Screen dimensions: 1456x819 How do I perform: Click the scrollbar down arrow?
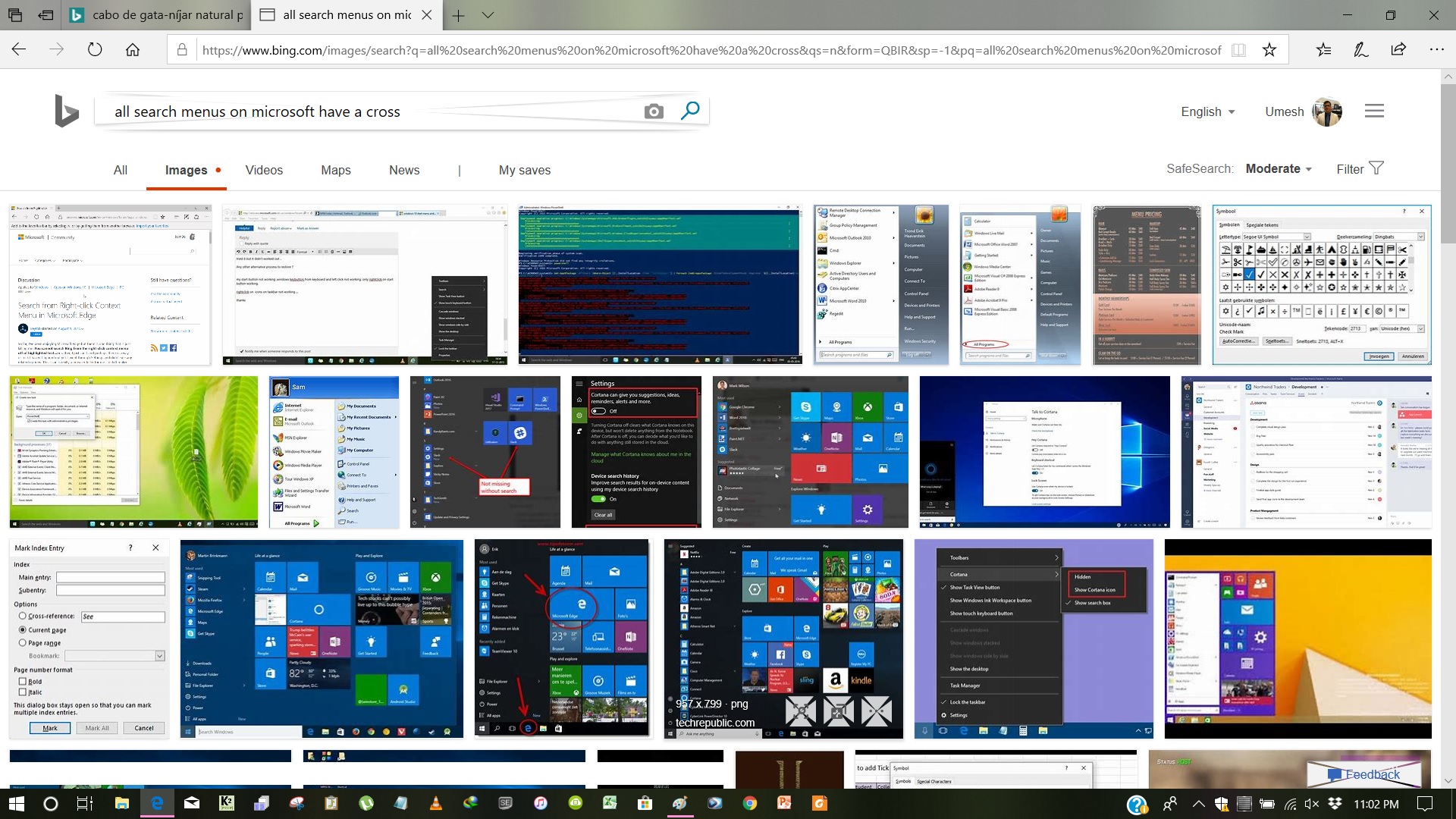click(1448, 780)
